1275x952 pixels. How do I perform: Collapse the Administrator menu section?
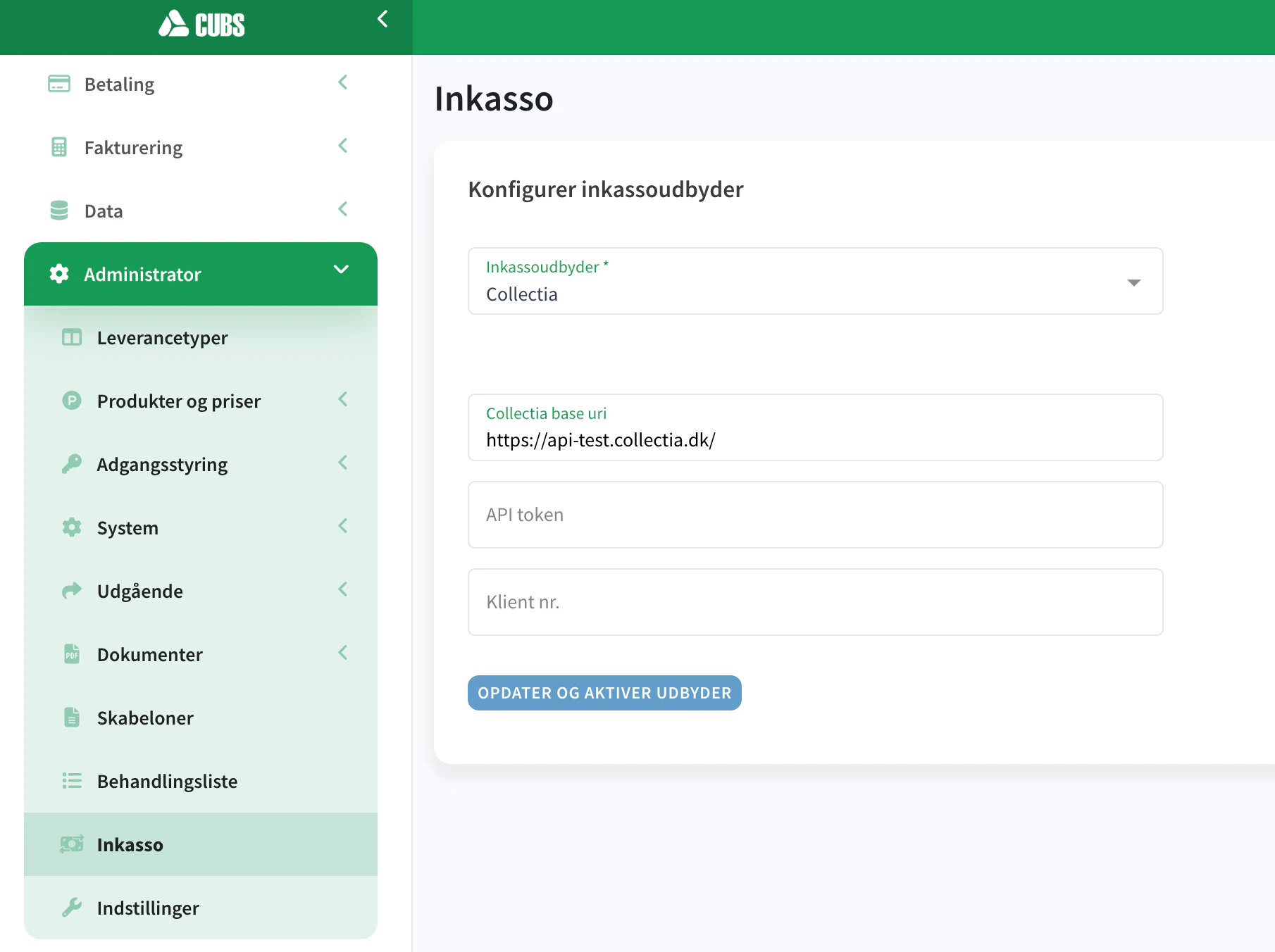(341, 270)
